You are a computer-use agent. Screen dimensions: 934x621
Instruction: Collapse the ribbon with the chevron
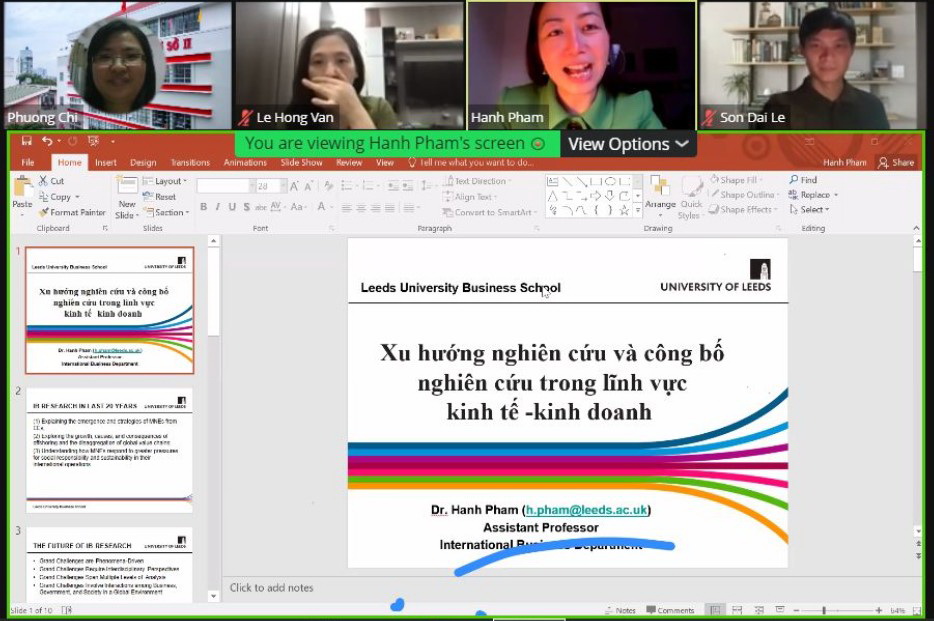pos(916,228)
